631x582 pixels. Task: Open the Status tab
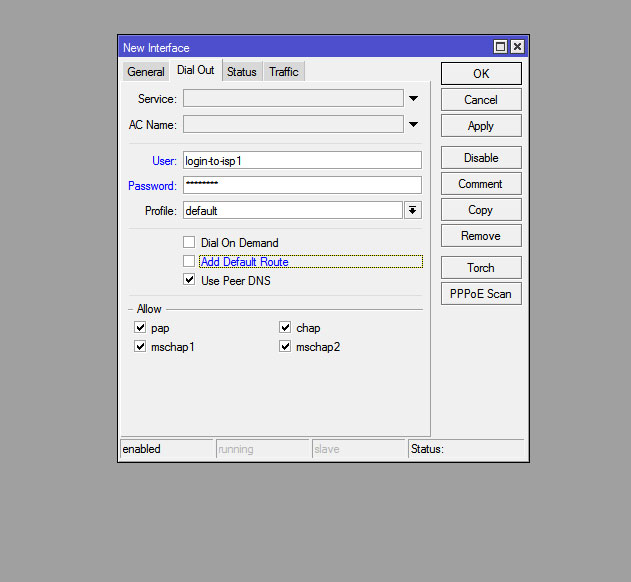[241, 72]
